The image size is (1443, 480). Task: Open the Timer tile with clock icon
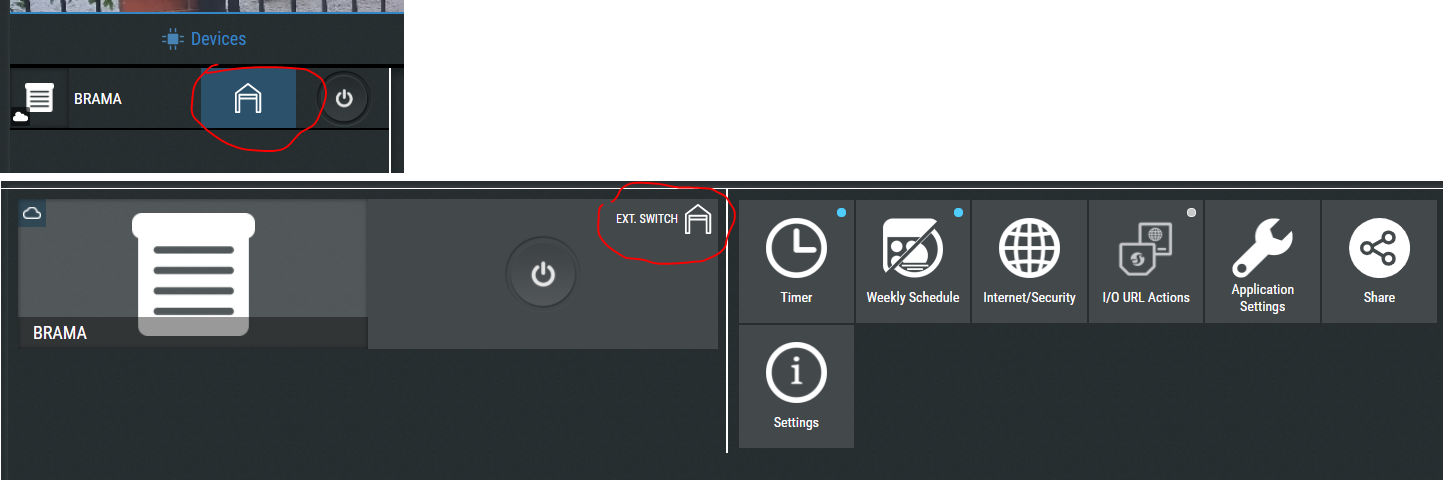click(x=796, y=261)
